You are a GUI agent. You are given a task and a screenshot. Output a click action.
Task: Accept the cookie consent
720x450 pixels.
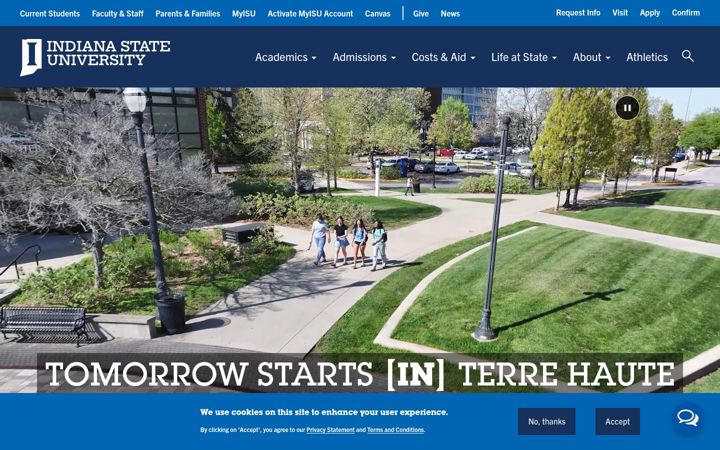click(618, 422)
